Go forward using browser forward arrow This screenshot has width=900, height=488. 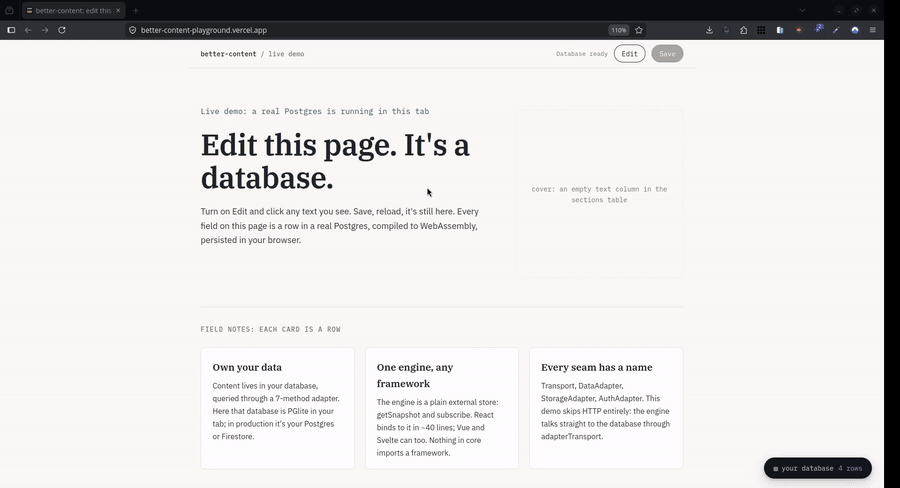(45, 30)
